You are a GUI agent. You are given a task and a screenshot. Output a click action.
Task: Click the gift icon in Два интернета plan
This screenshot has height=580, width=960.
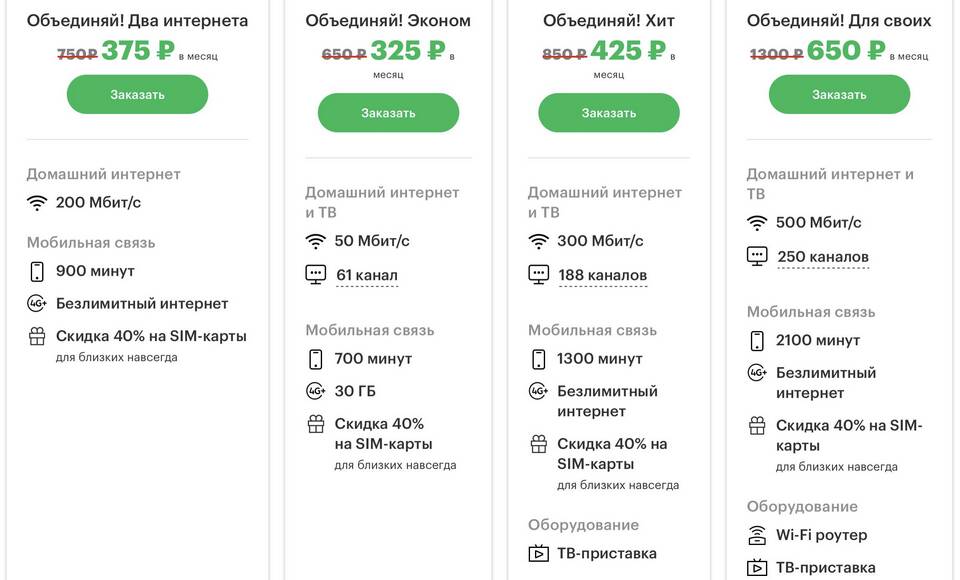pos(37,336)
